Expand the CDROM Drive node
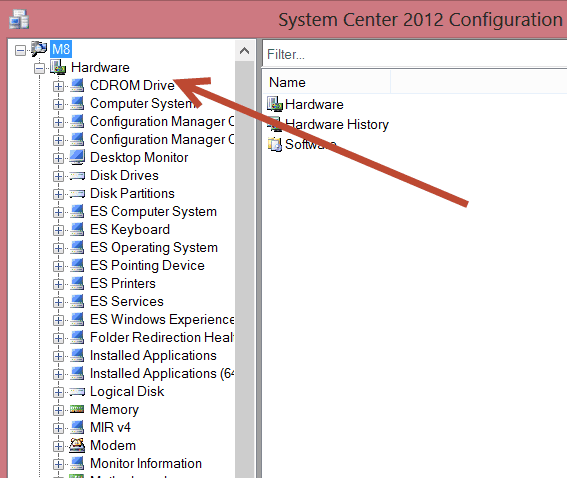567x478 pixels. tap(58, 86)
